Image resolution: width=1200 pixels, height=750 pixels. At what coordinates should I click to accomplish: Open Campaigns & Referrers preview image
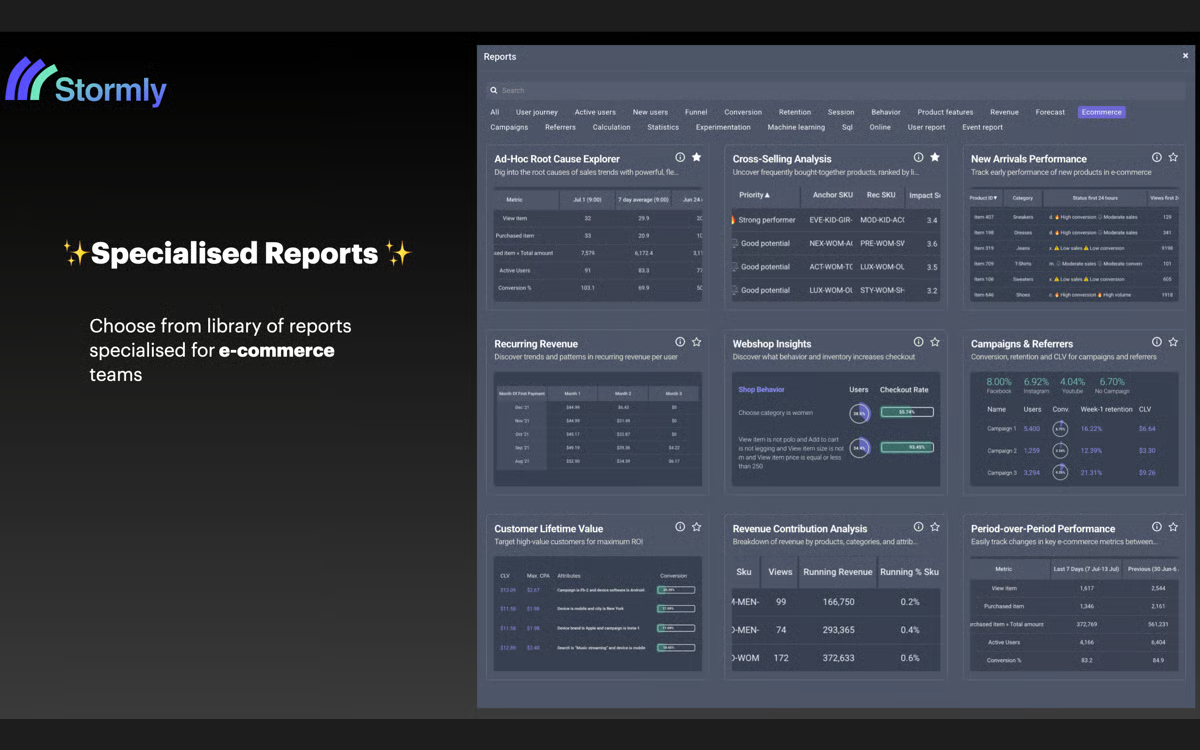[x=1074, y=429]
